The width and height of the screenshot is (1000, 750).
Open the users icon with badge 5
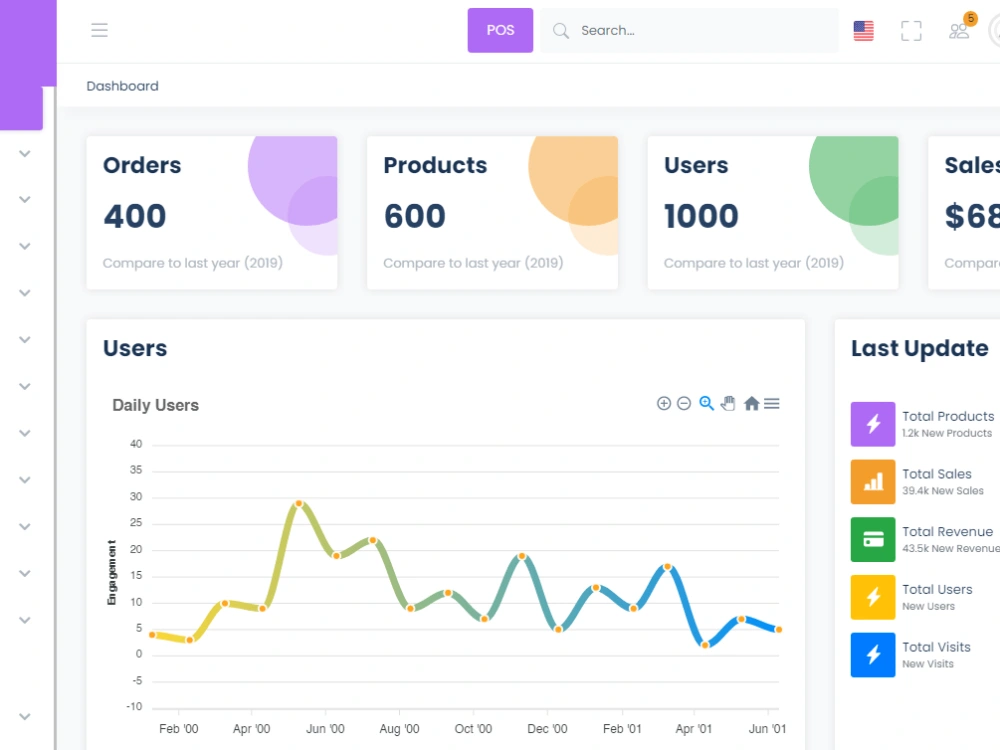click(959, 31)
